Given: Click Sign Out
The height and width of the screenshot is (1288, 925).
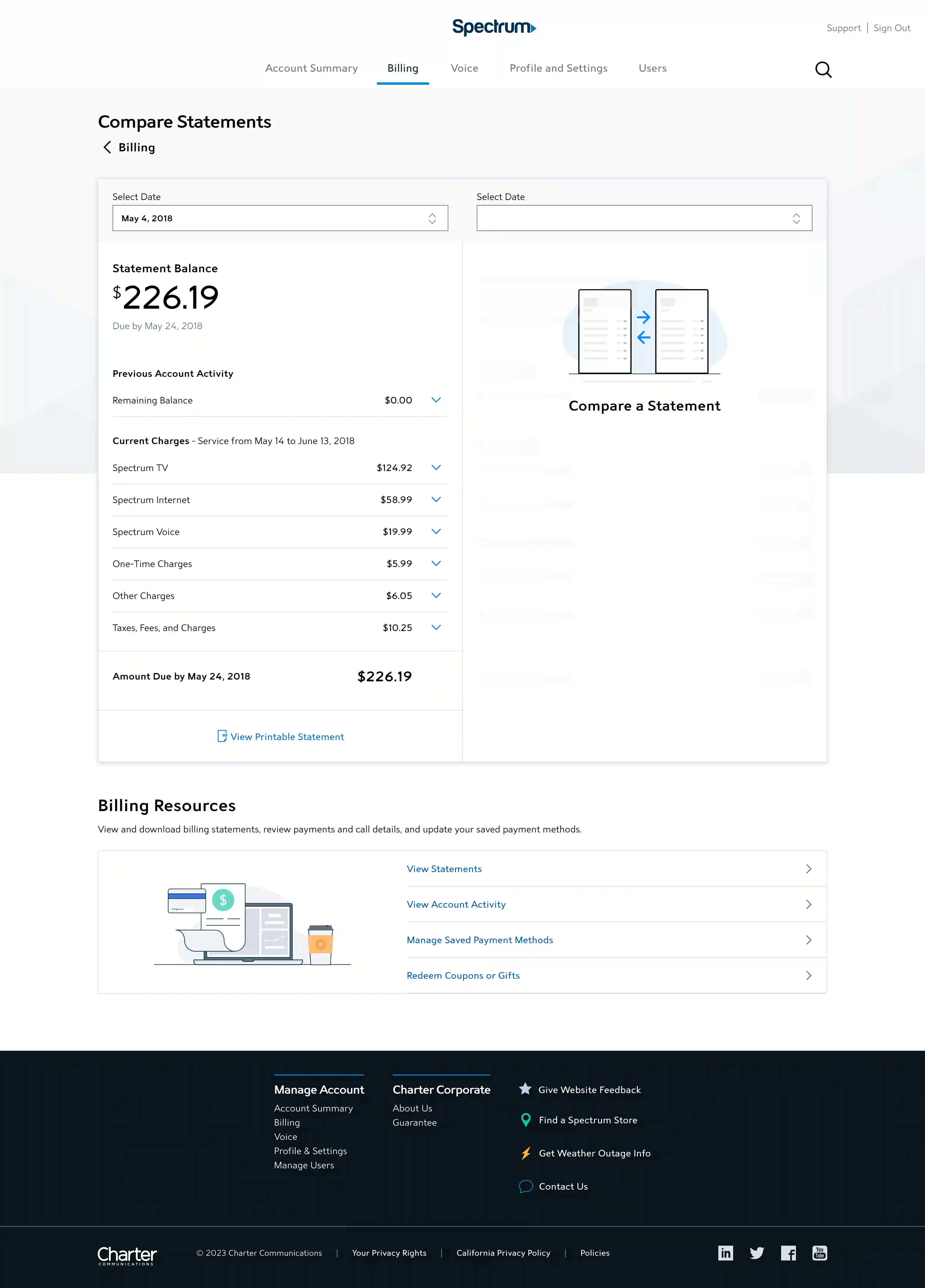Looking at the screenshot, I should pyautogui.click(x=892, y=28).
